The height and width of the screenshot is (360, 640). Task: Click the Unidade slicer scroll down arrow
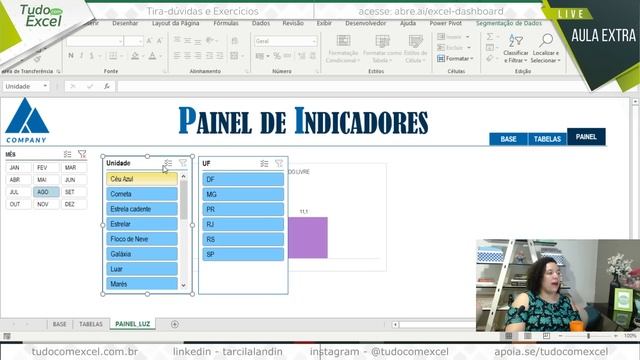tap(184, 285)
